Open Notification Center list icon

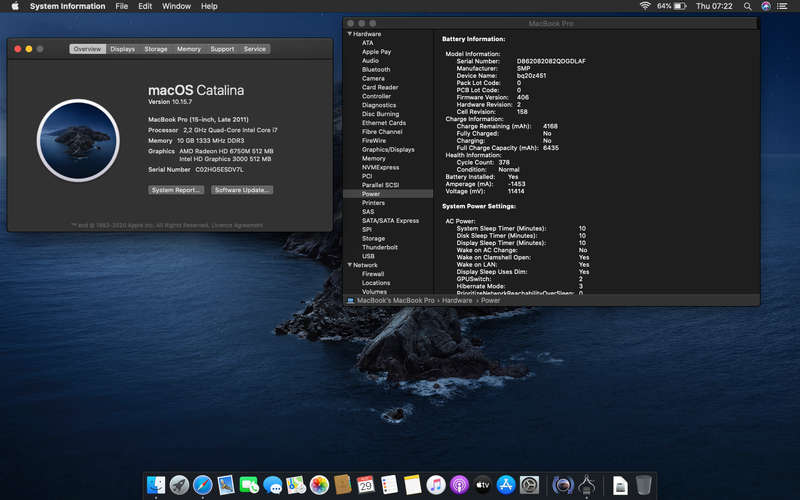(x=783, y=6)
